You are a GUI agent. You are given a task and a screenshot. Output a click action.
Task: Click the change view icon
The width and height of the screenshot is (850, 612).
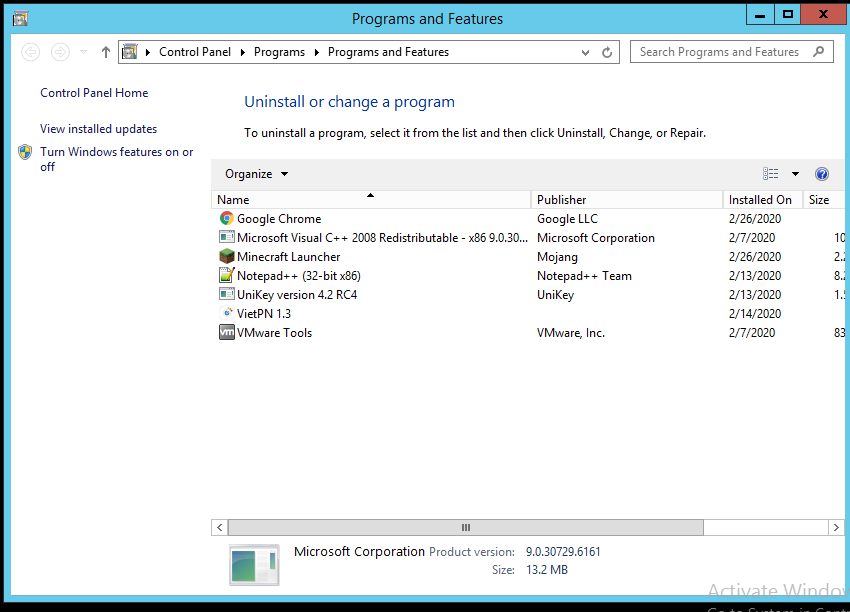click(770, 174)
